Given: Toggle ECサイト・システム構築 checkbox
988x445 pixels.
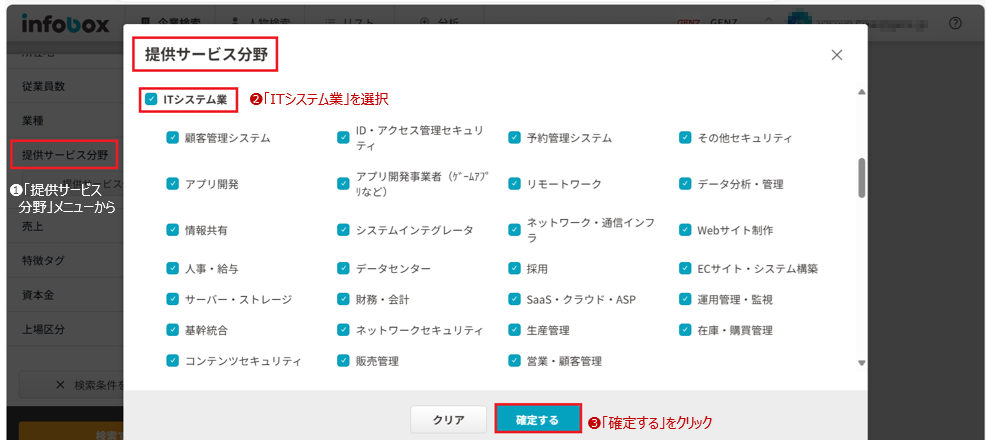Looking at the screenshot, I should point(685,269).
